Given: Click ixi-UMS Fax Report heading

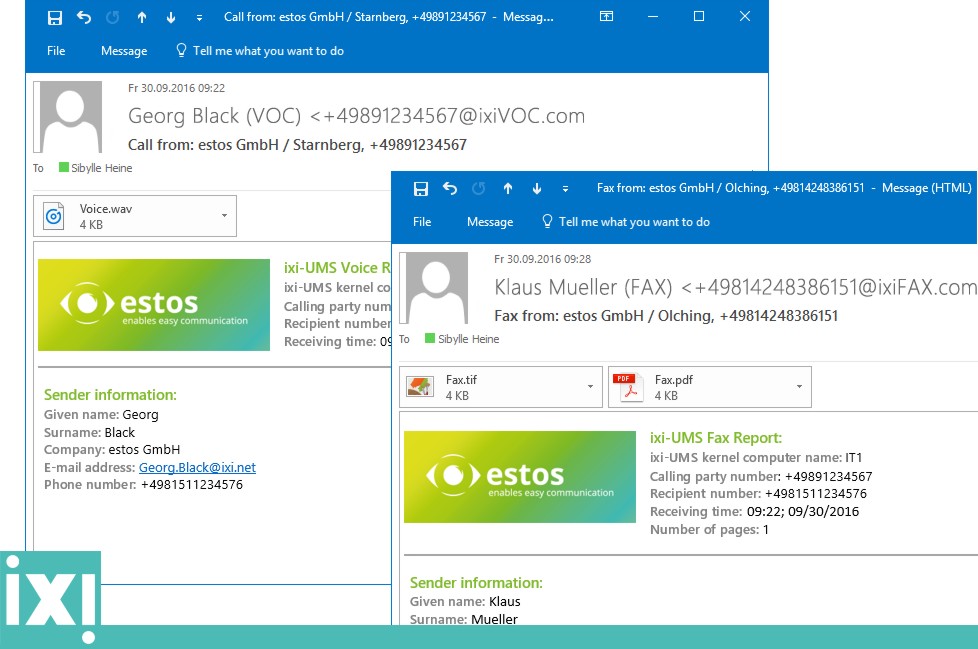Looking at the screenshot, I should [715, 438].
